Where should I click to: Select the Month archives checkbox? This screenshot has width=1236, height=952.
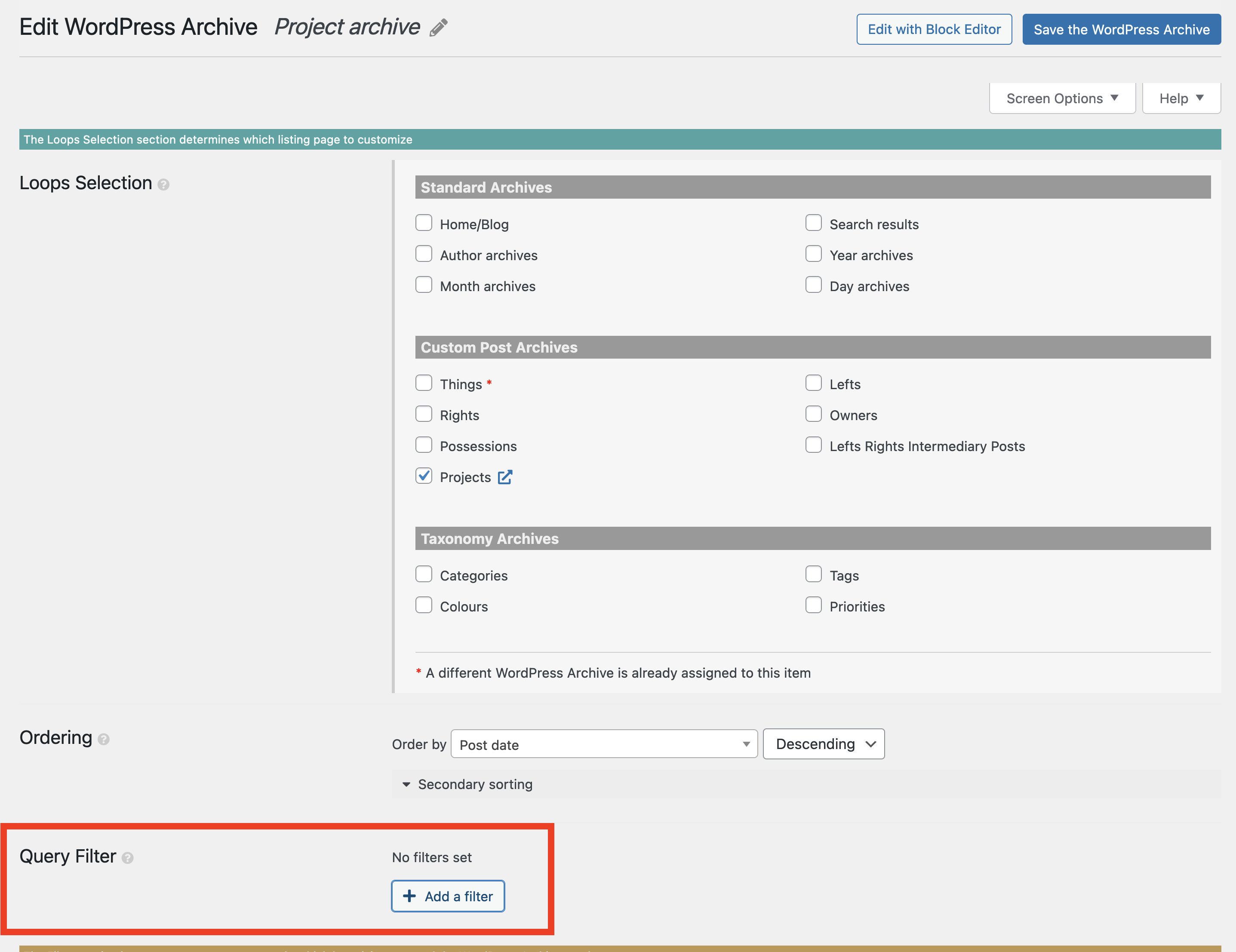[424, 285]
